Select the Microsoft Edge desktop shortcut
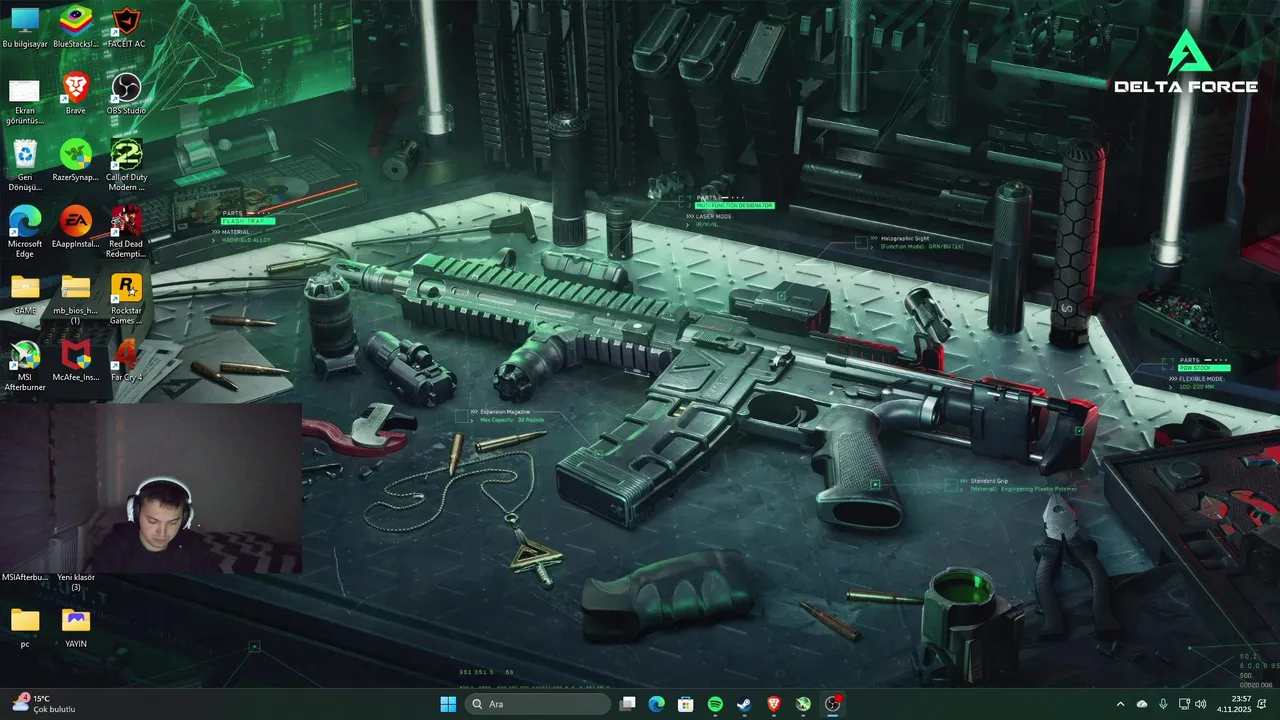The width and height of the screenshot is (1280, 720). [25, 232]
